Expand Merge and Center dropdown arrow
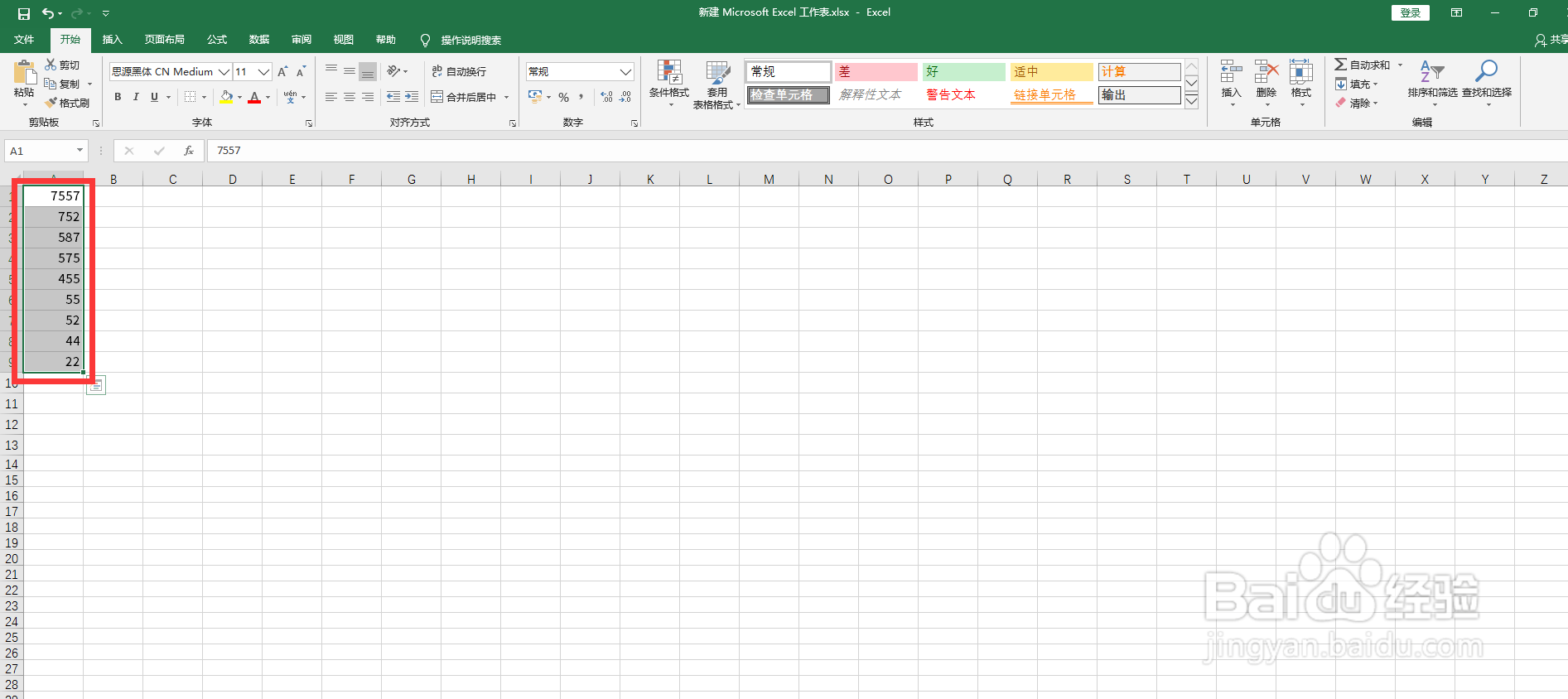This screenshot has width=1568, height=699. pos(506,97)
